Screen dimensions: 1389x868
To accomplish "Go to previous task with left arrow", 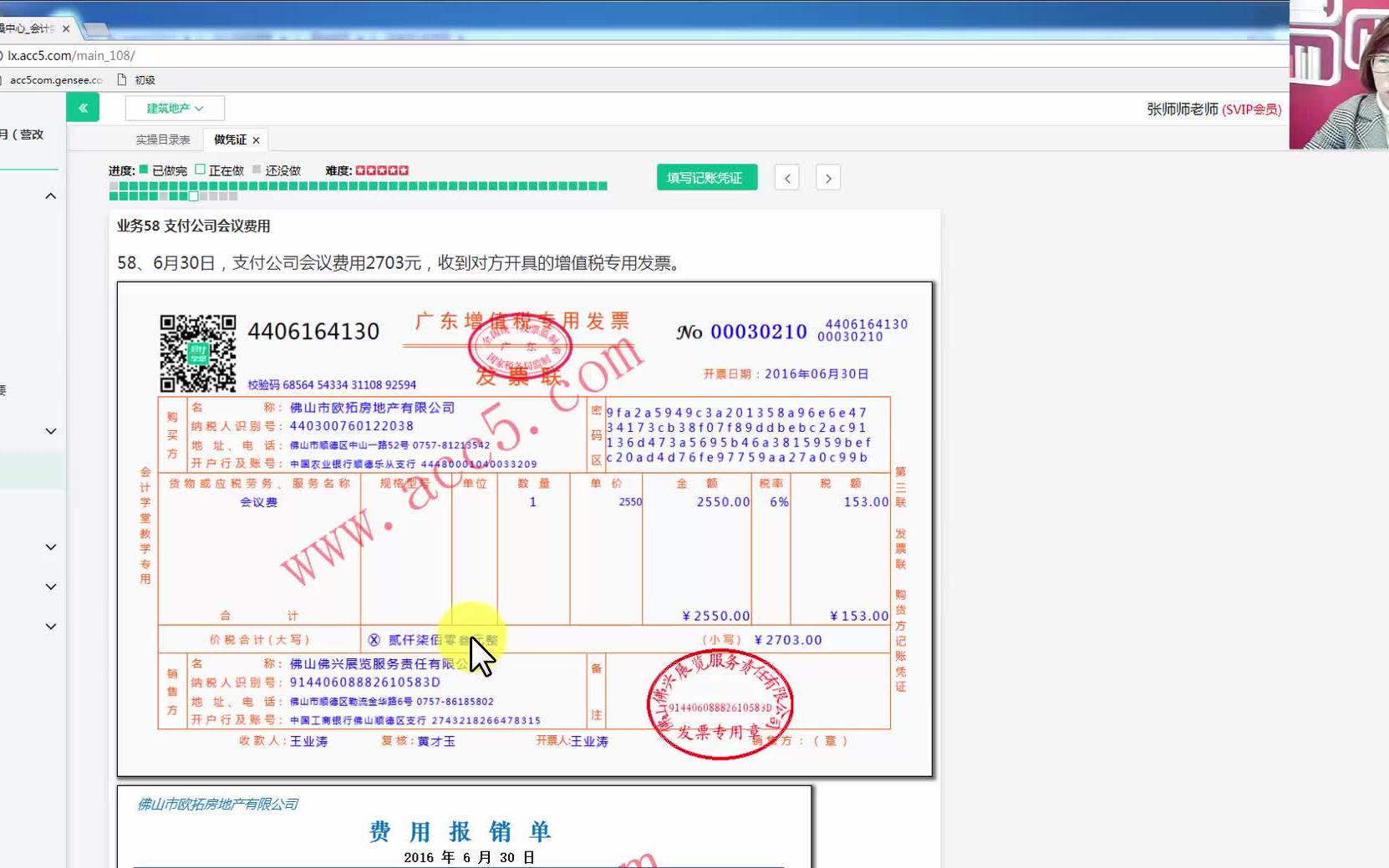I will click(x=786, y=178).
